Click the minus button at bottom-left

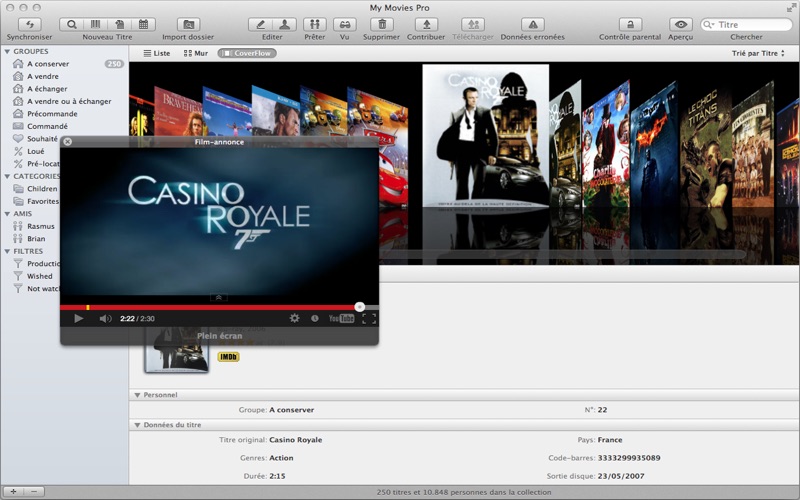click(34, 492)
